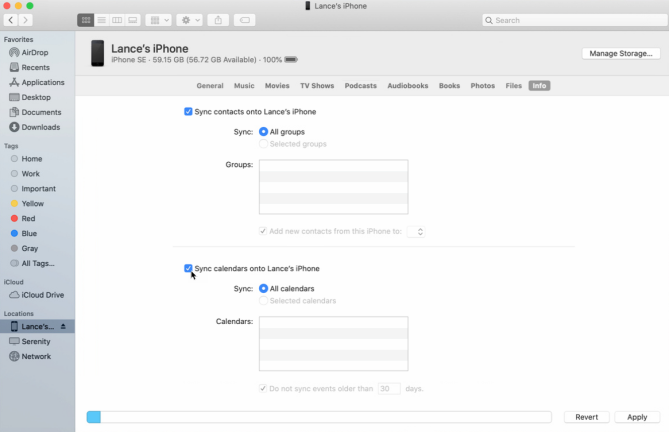Select the All calendars radio button
The height and width of the screenshot is (432, 669).
tap(263, 289)
